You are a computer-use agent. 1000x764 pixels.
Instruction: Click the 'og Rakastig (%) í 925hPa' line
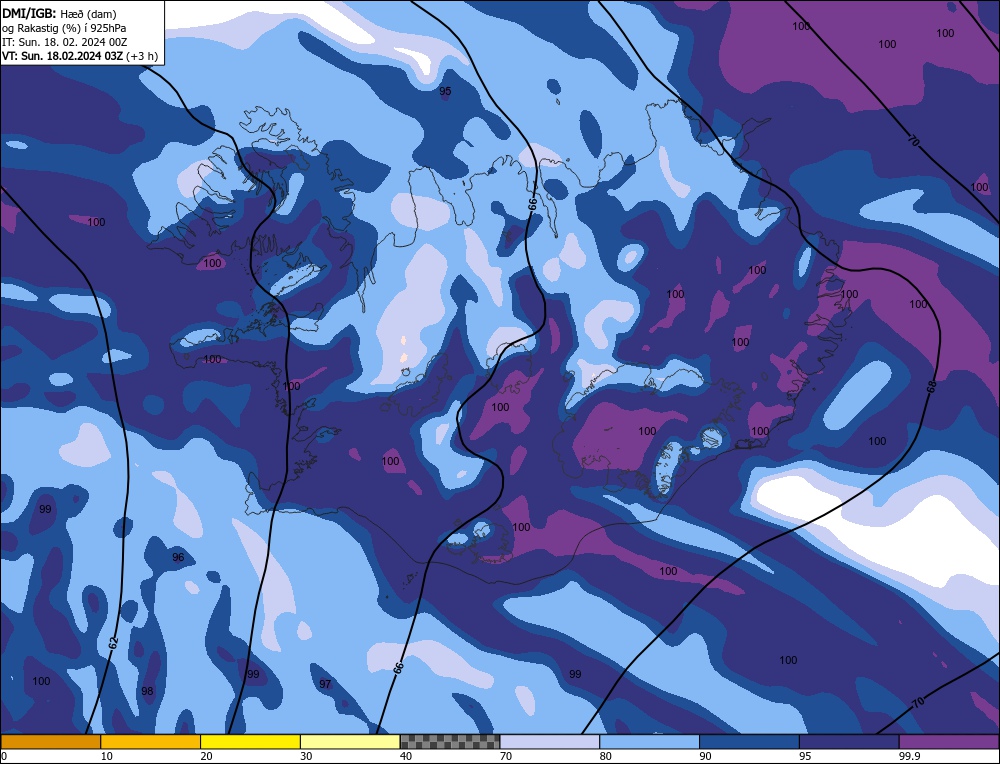64,27
